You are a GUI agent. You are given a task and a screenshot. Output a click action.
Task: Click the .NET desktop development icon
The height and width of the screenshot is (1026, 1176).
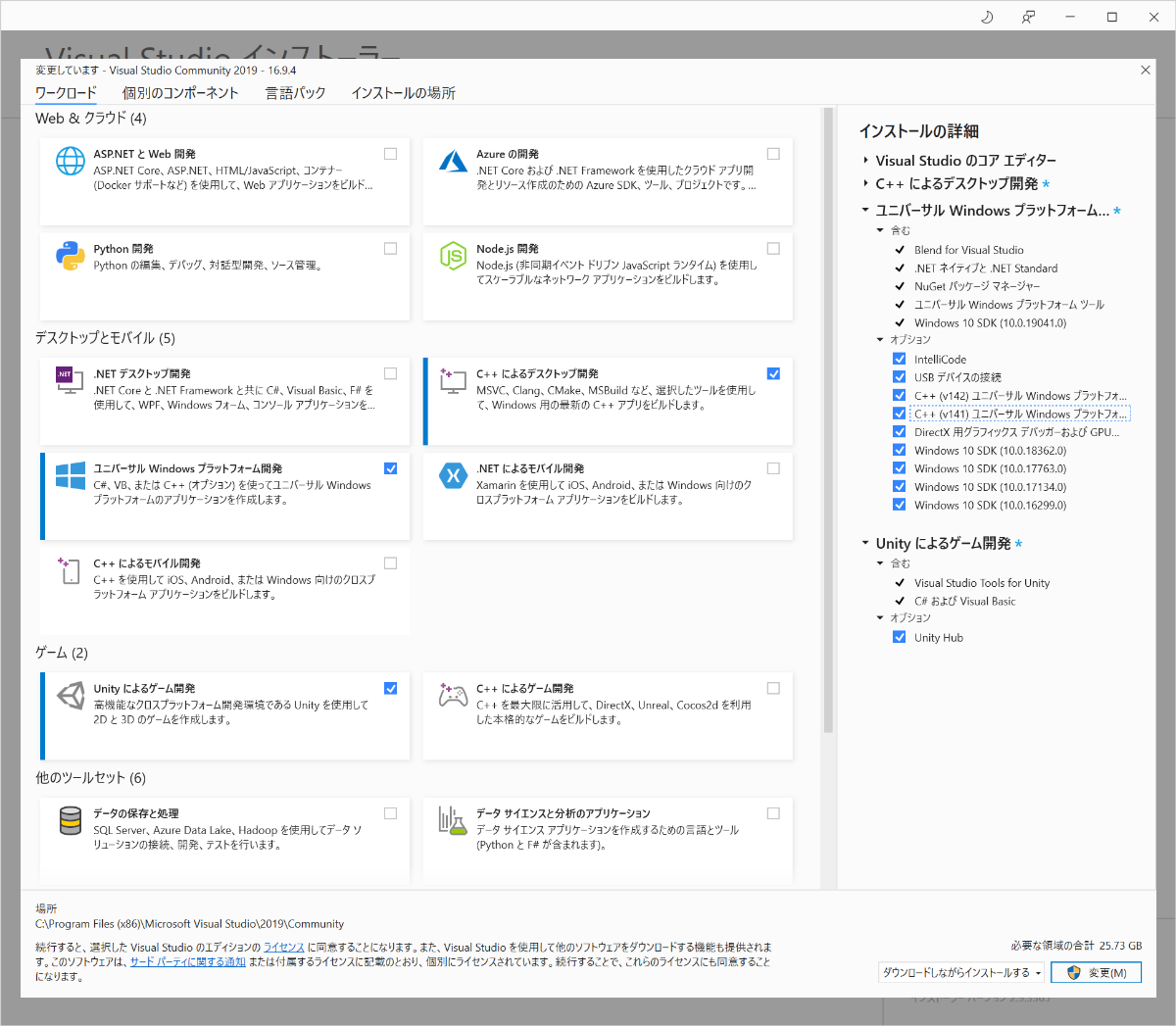pyautogui.click(x=69, y=380)
